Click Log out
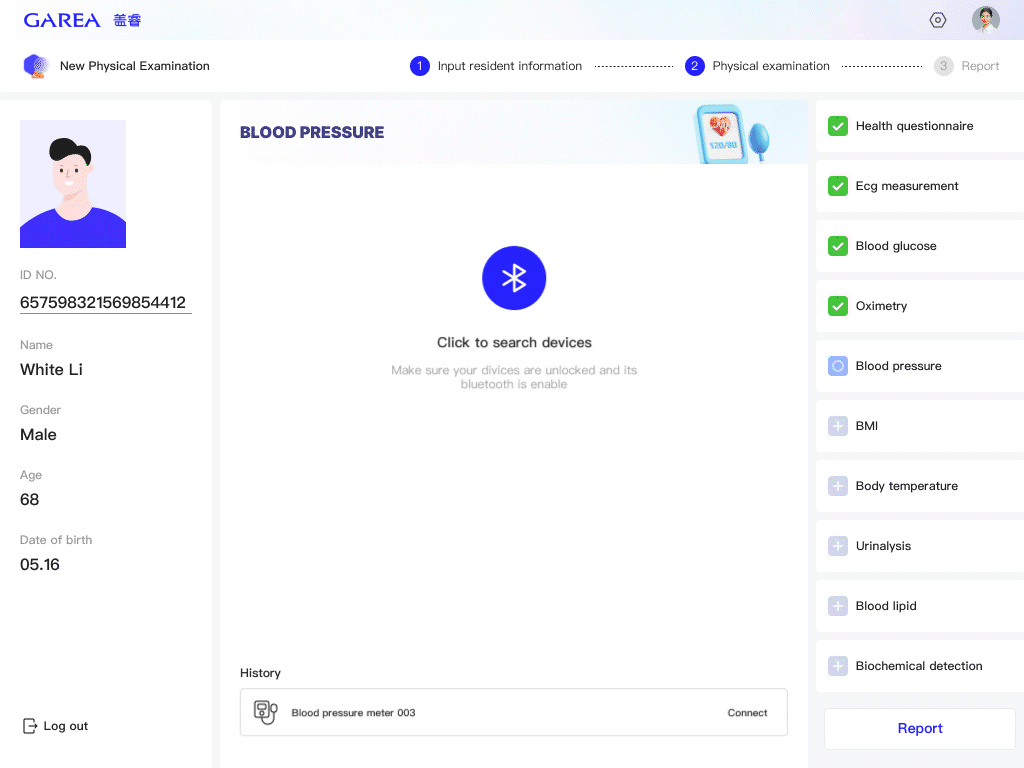Screen dimensions: 1024x768 [x=56, y=726]
